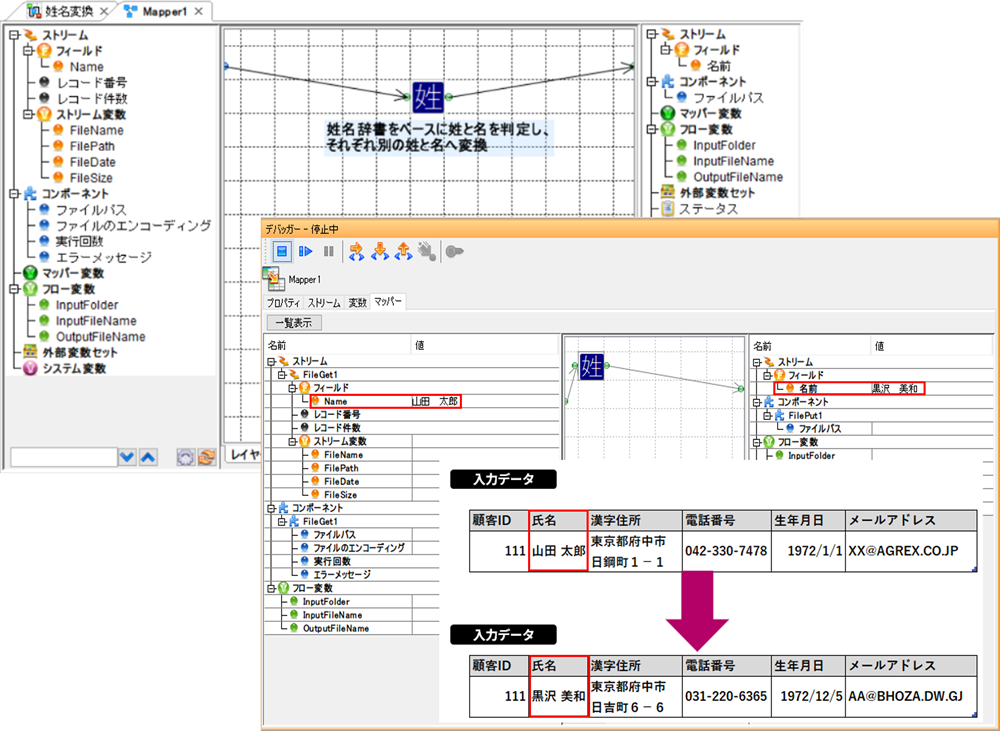
Task: Select the マッパー tab in debugger
Action: [388, 301]
